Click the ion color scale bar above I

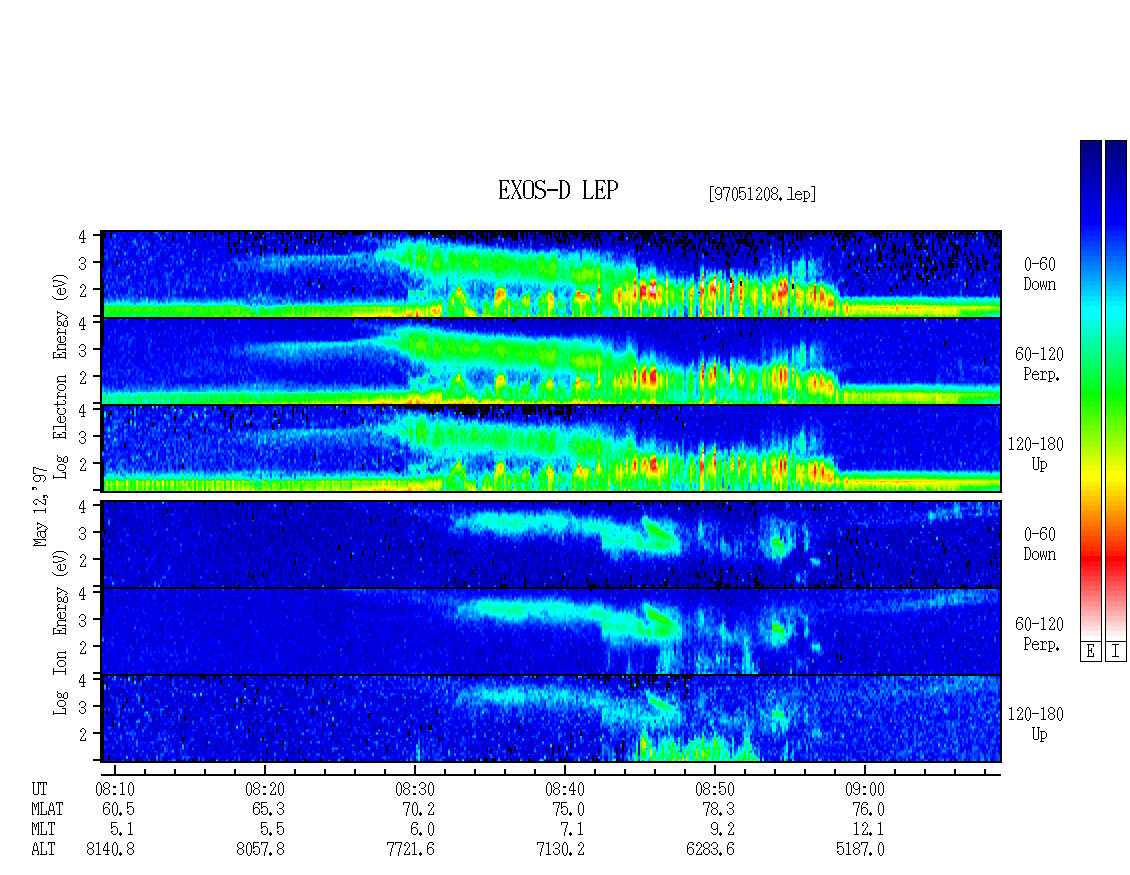pyautogui.click(x=1116, y=389)
